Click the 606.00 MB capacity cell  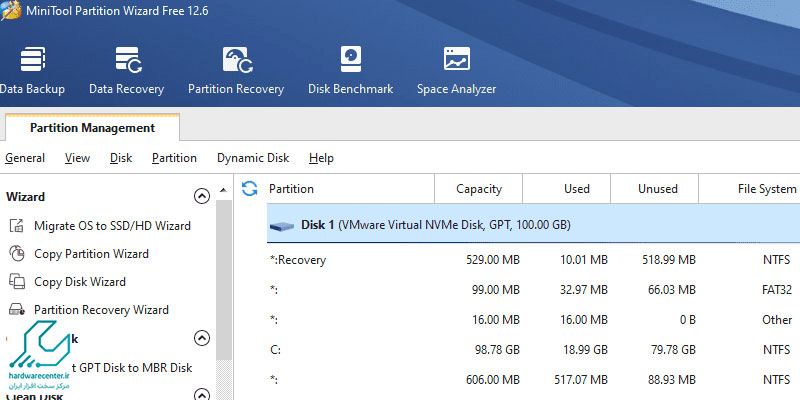(x=493, y=380)
